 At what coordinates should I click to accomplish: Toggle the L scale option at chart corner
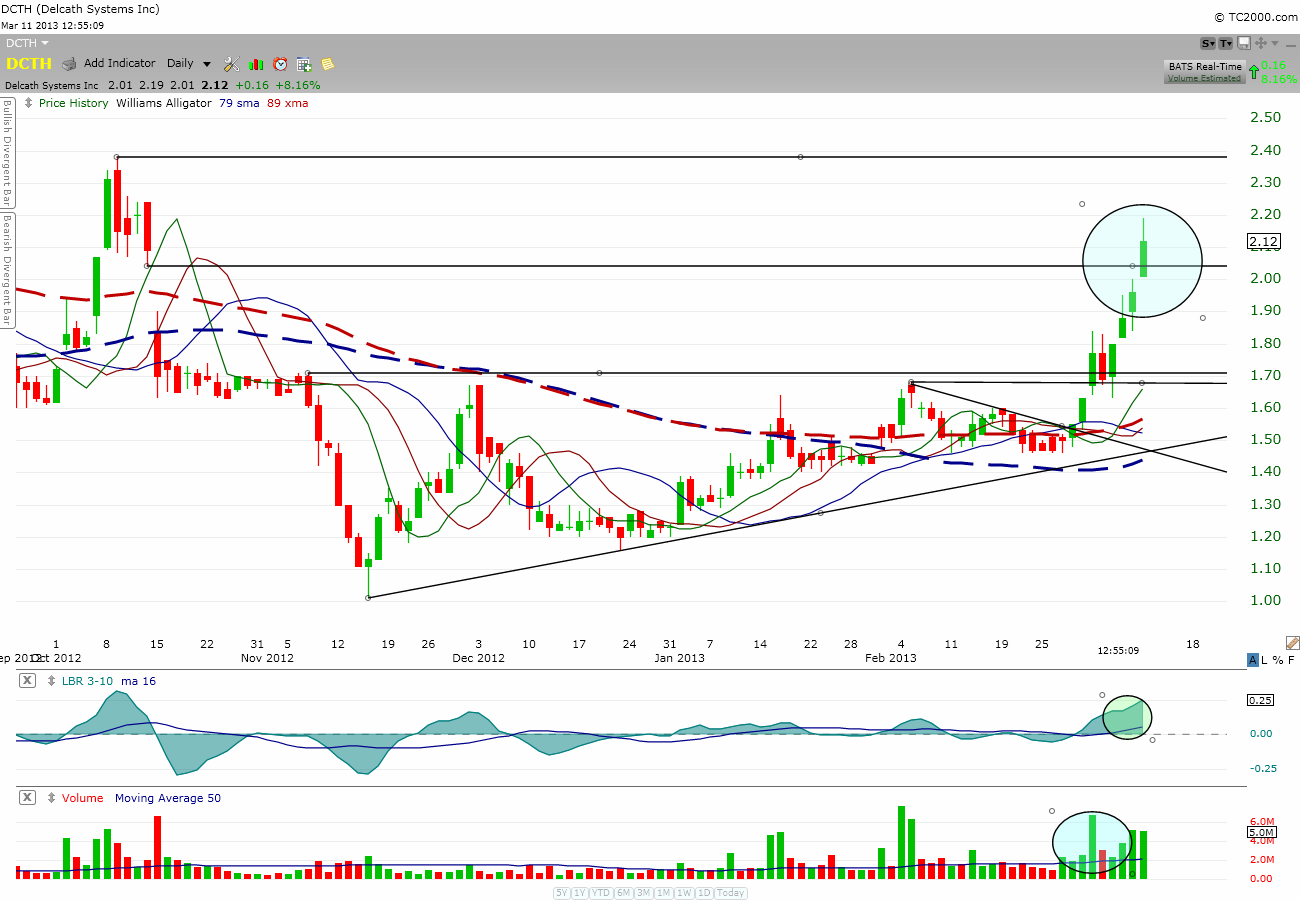click(x=1266, y=660)
